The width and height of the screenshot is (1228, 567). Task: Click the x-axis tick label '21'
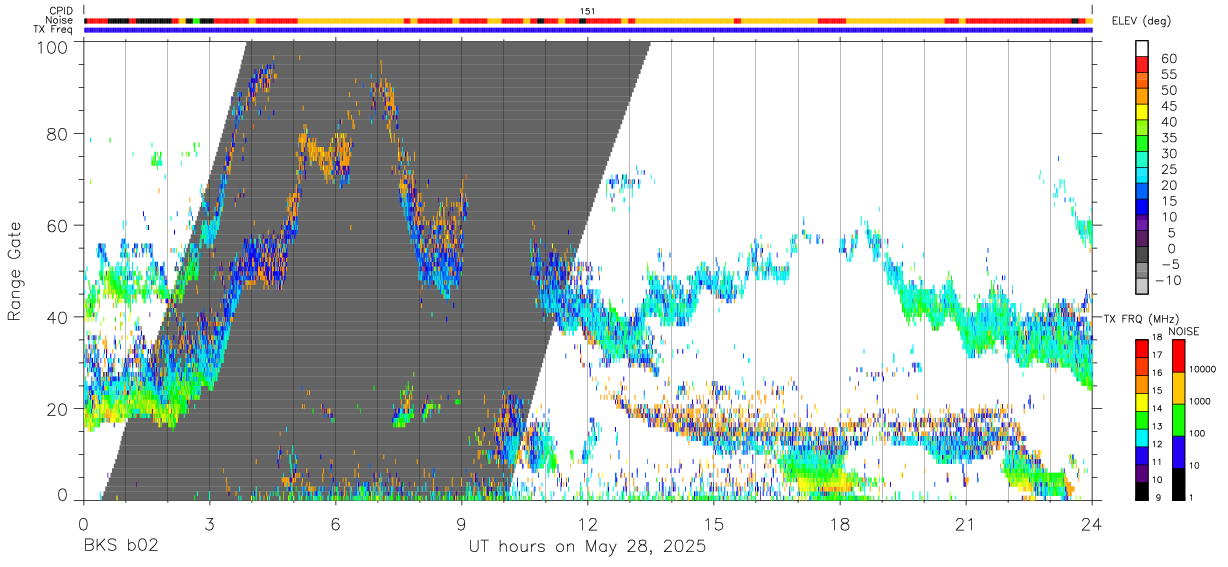pyautogui.click(x=965, y=523)
